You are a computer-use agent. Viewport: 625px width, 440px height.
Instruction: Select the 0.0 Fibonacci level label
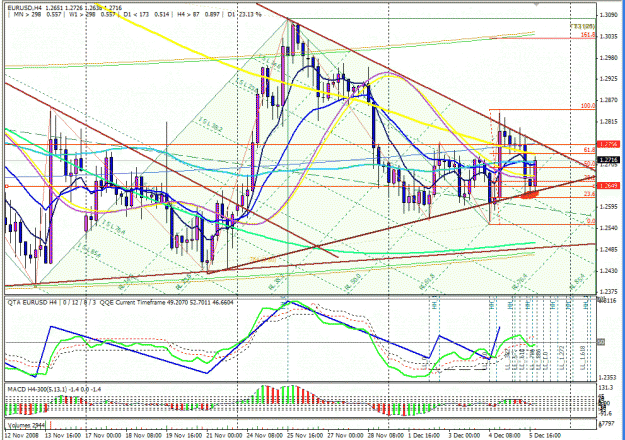coord(591,221)
